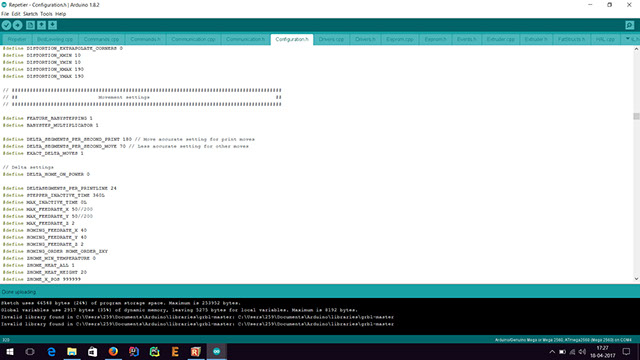
Task: Open the Help menu
Action: [x=60, y=14]
